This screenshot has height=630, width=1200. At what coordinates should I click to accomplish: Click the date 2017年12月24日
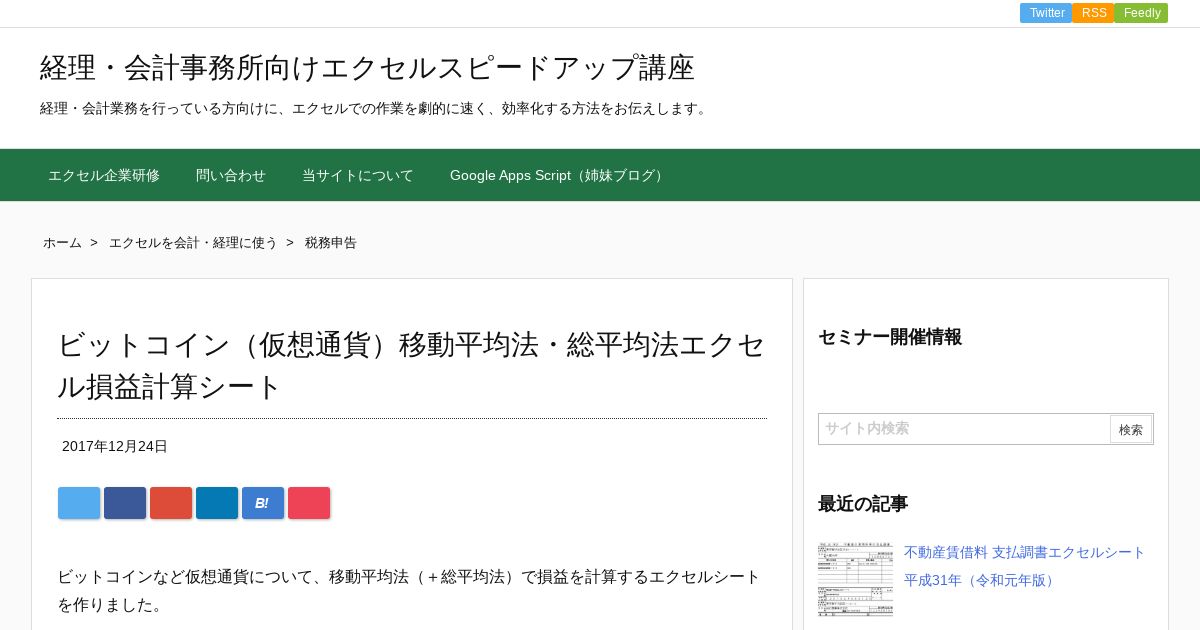115,446
